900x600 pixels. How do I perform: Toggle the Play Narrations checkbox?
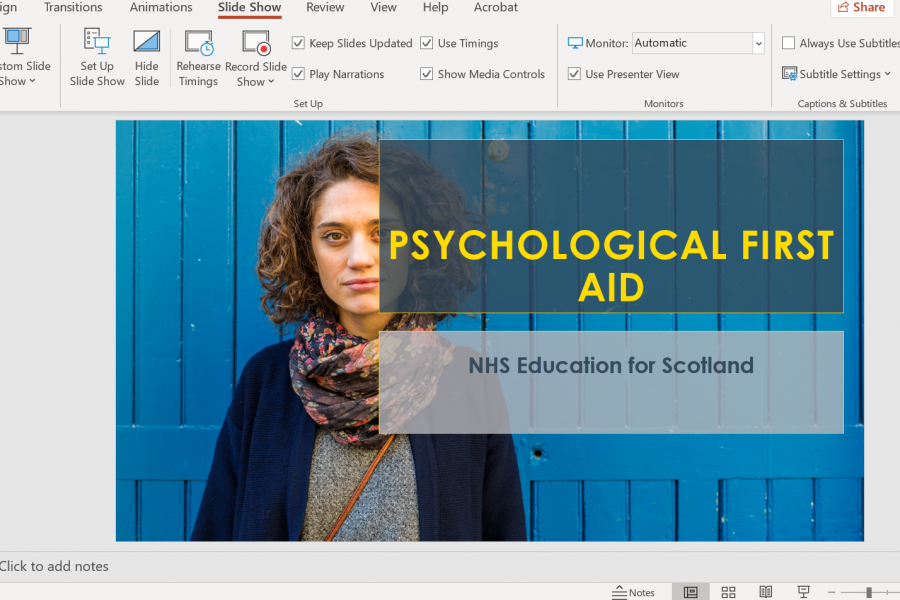298,74
